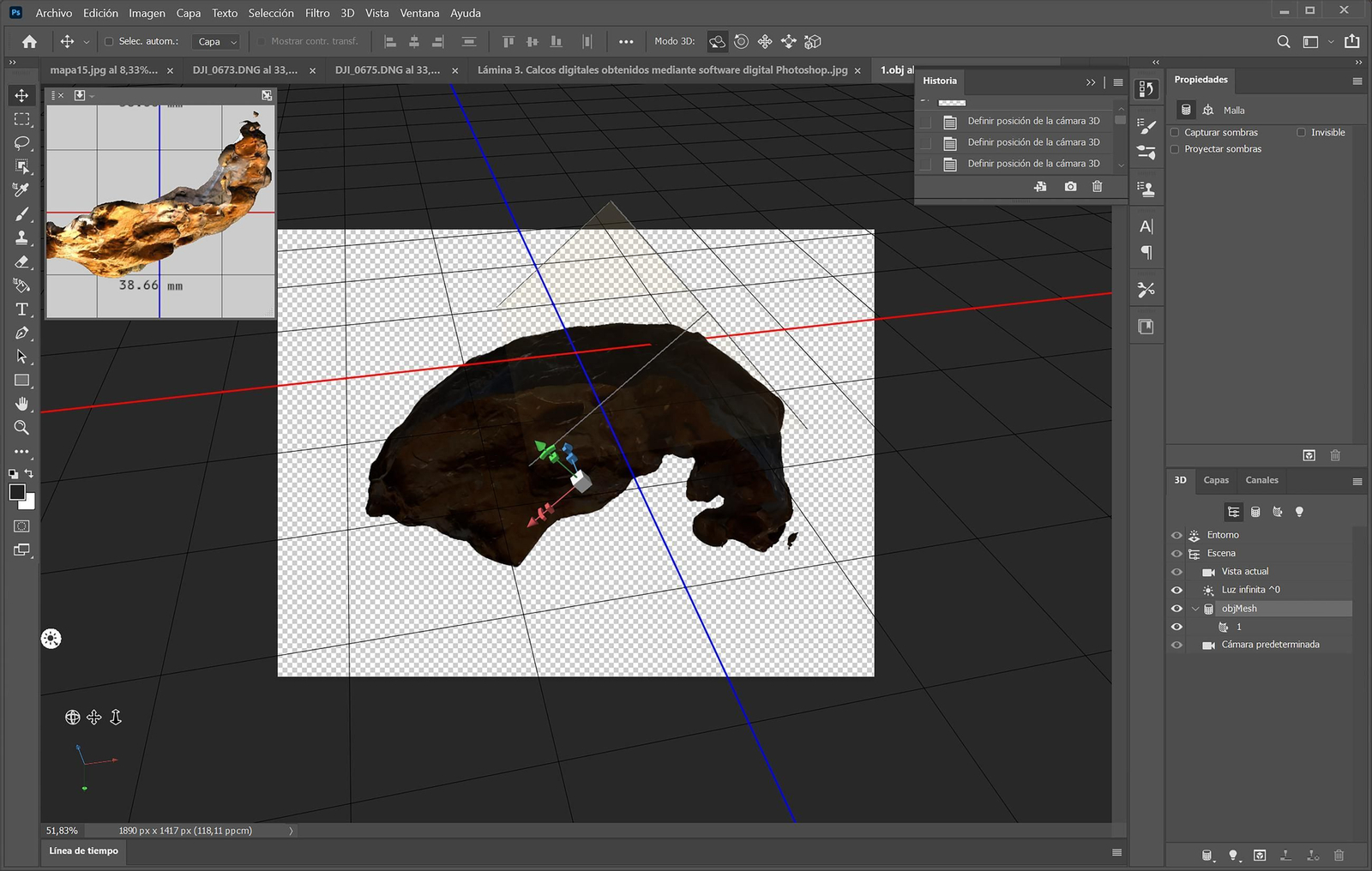Open the Archivo menu
The width and height of the screenshot is (1372, 871).
click(x=53, y=13)
